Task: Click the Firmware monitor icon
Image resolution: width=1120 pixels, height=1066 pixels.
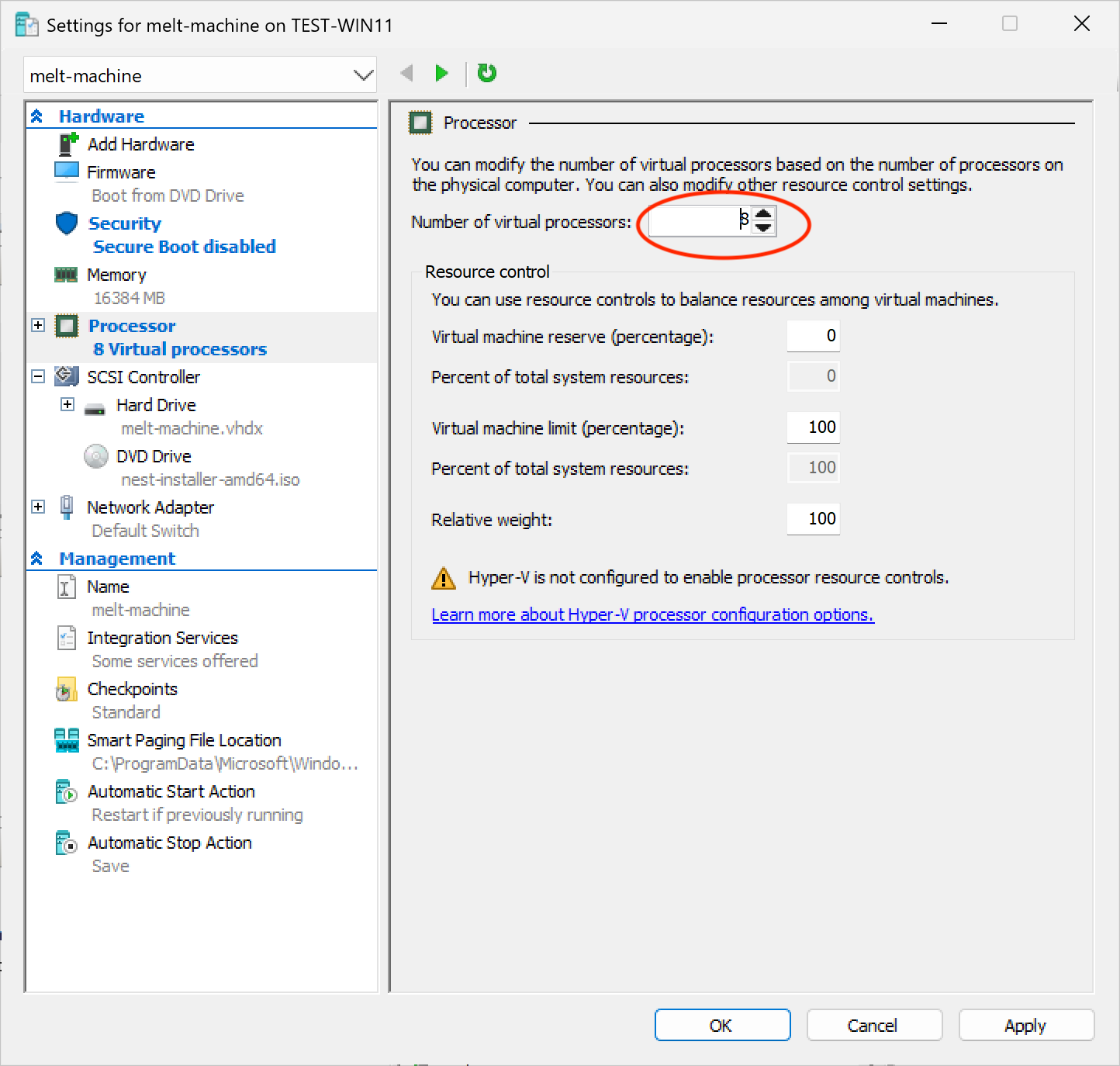Action: [67, 171]
